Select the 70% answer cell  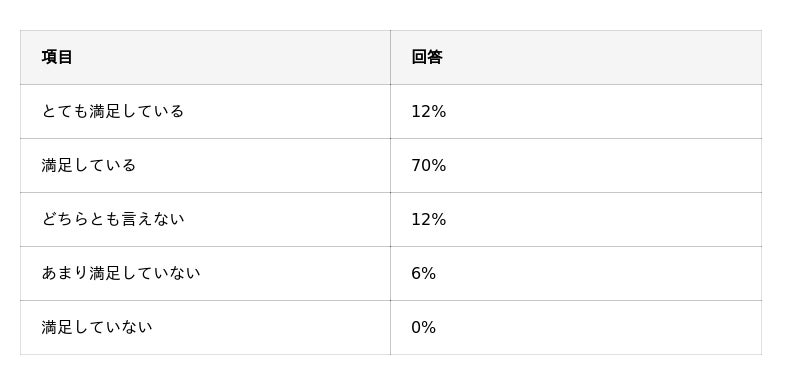(576, 166)
